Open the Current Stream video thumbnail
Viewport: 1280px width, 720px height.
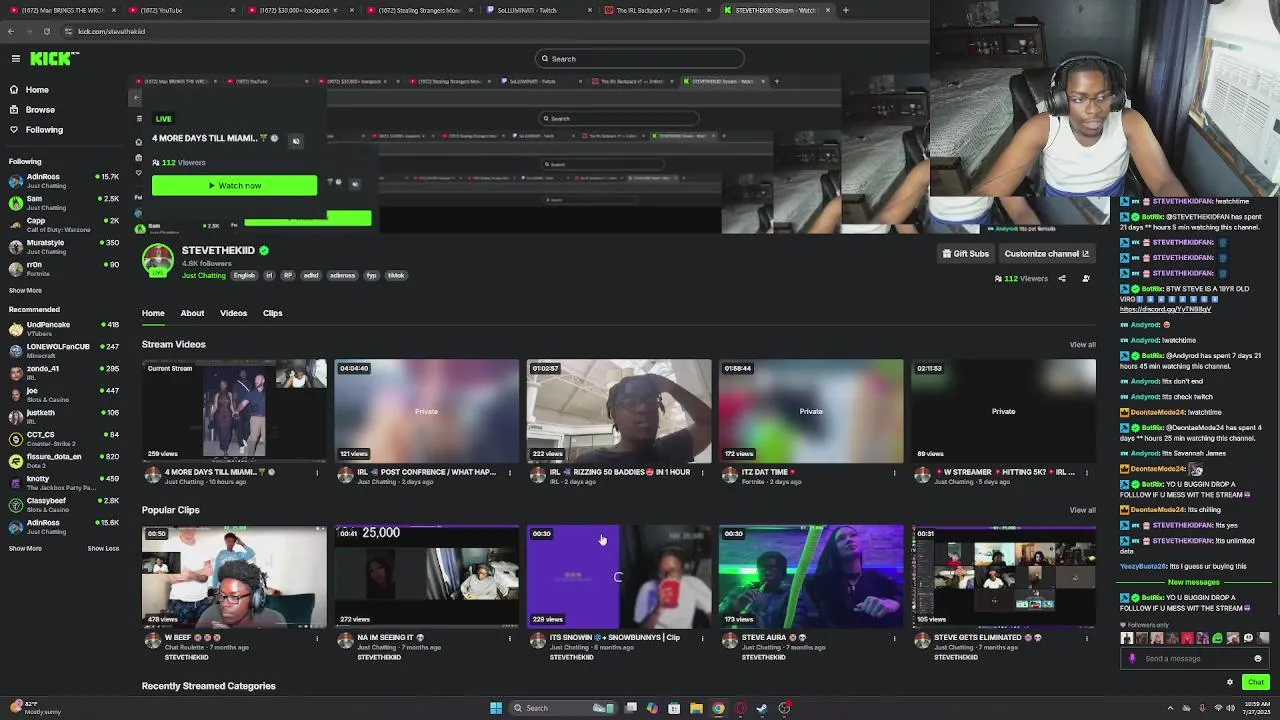pos(234,411)
